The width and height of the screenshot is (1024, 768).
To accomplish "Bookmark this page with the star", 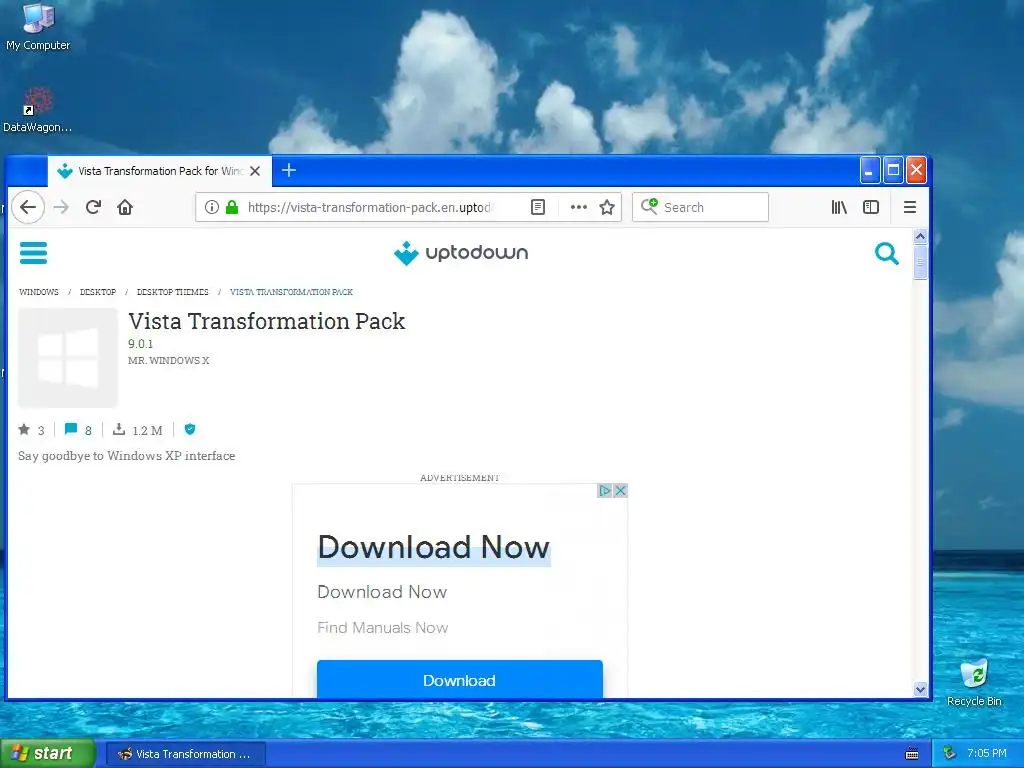I will click(607, 208).
